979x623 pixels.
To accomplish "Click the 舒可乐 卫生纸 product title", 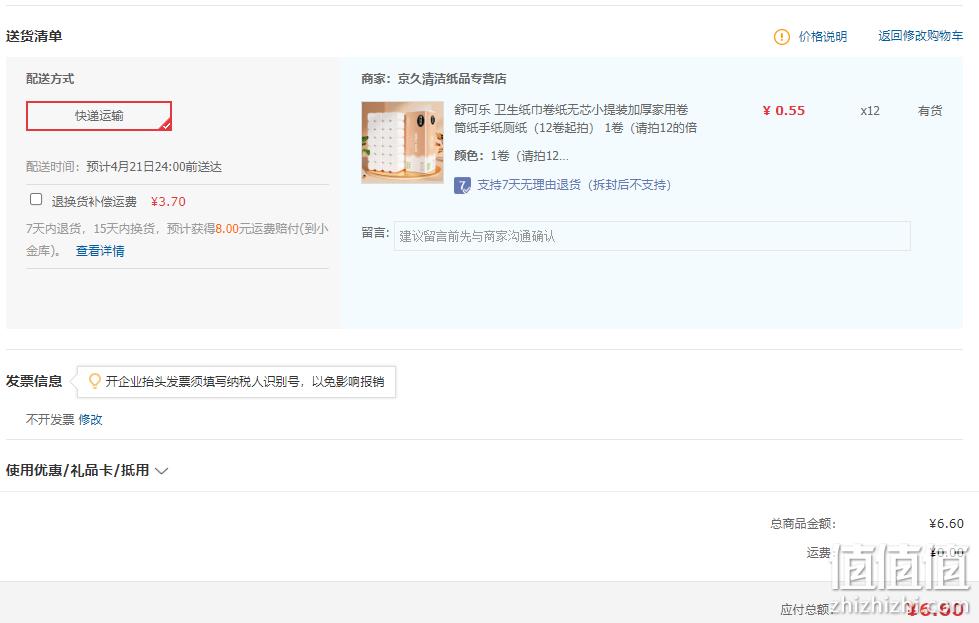I will (x=576, y=119).
